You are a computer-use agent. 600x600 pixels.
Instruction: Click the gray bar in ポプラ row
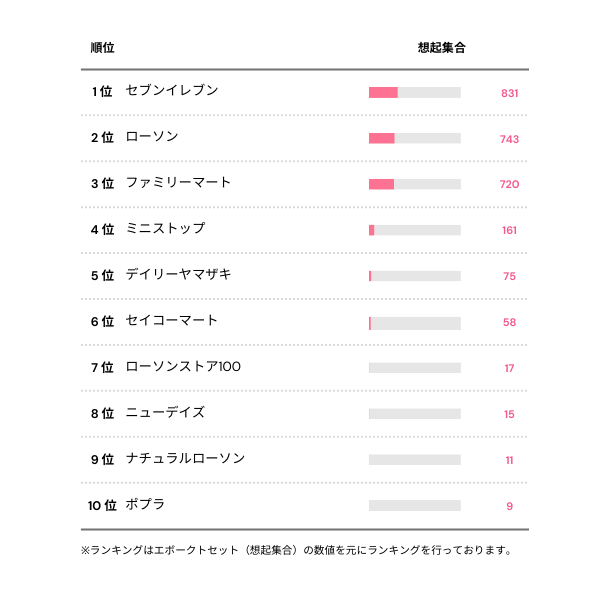pos(414,506)
